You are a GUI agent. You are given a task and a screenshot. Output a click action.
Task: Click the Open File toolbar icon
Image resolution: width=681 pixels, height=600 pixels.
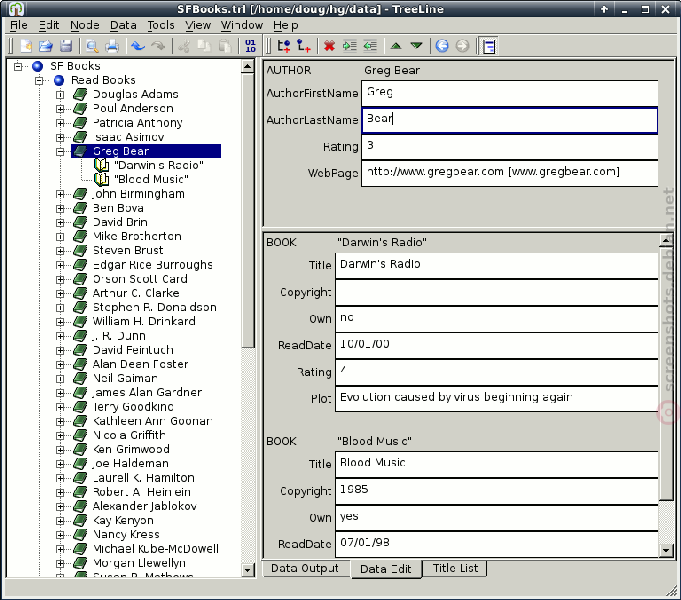(46, 46)
